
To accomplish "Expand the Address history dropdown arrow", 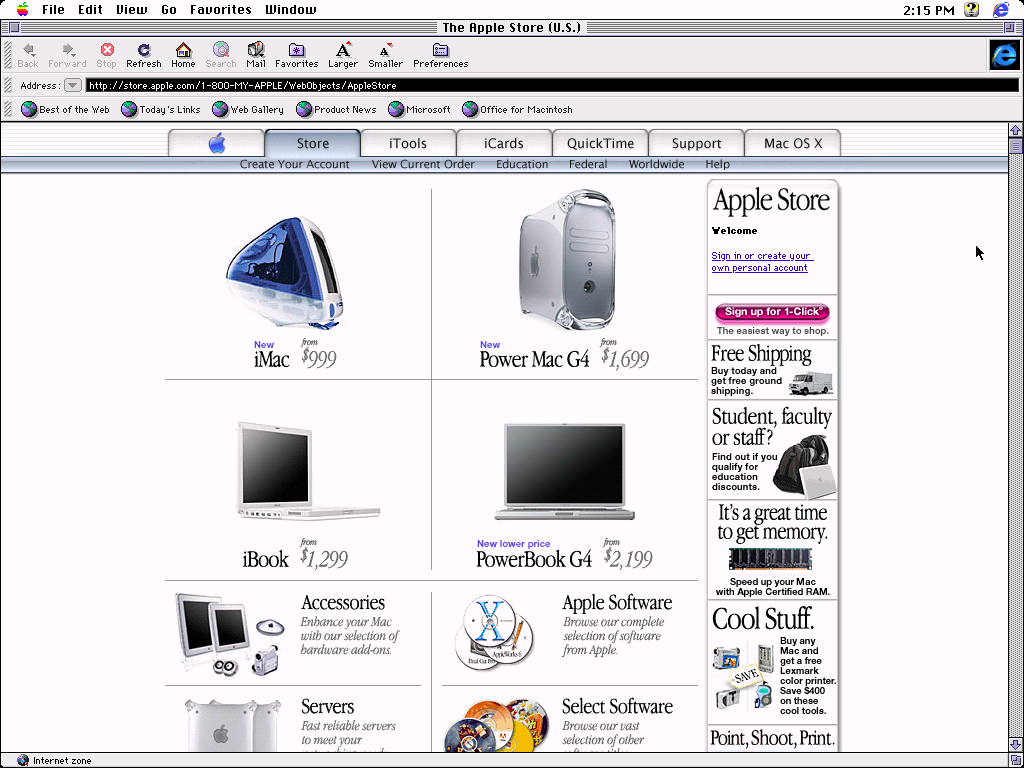I will (72, 85).
